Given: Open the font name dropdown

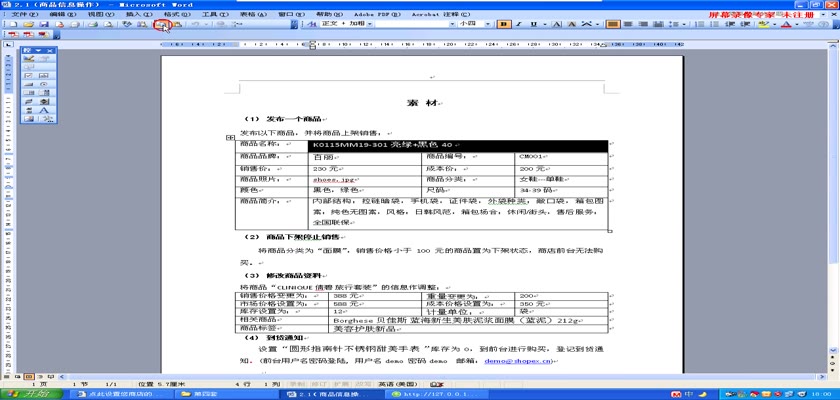Looking at the screenshot, I should 453,24.
